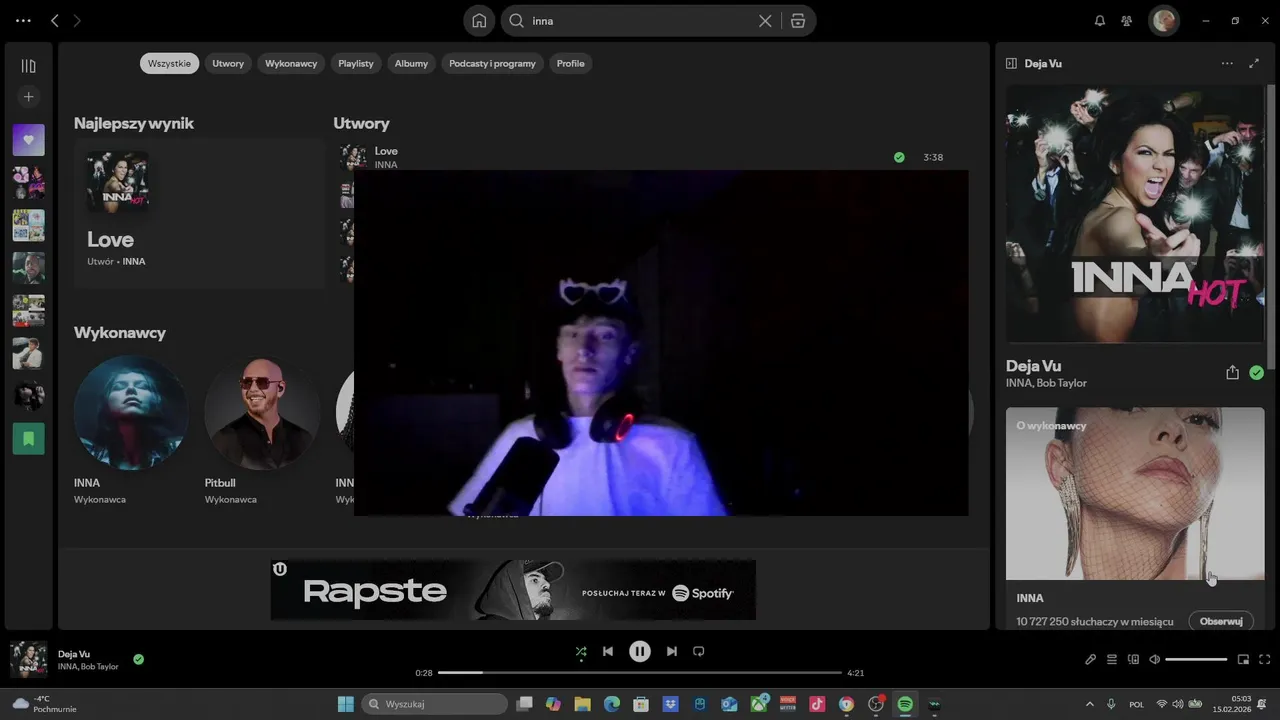Select the Playlisty filter
Viewport: 1280px width, 720px height.
pyautogui.click(x=356, y=63)
